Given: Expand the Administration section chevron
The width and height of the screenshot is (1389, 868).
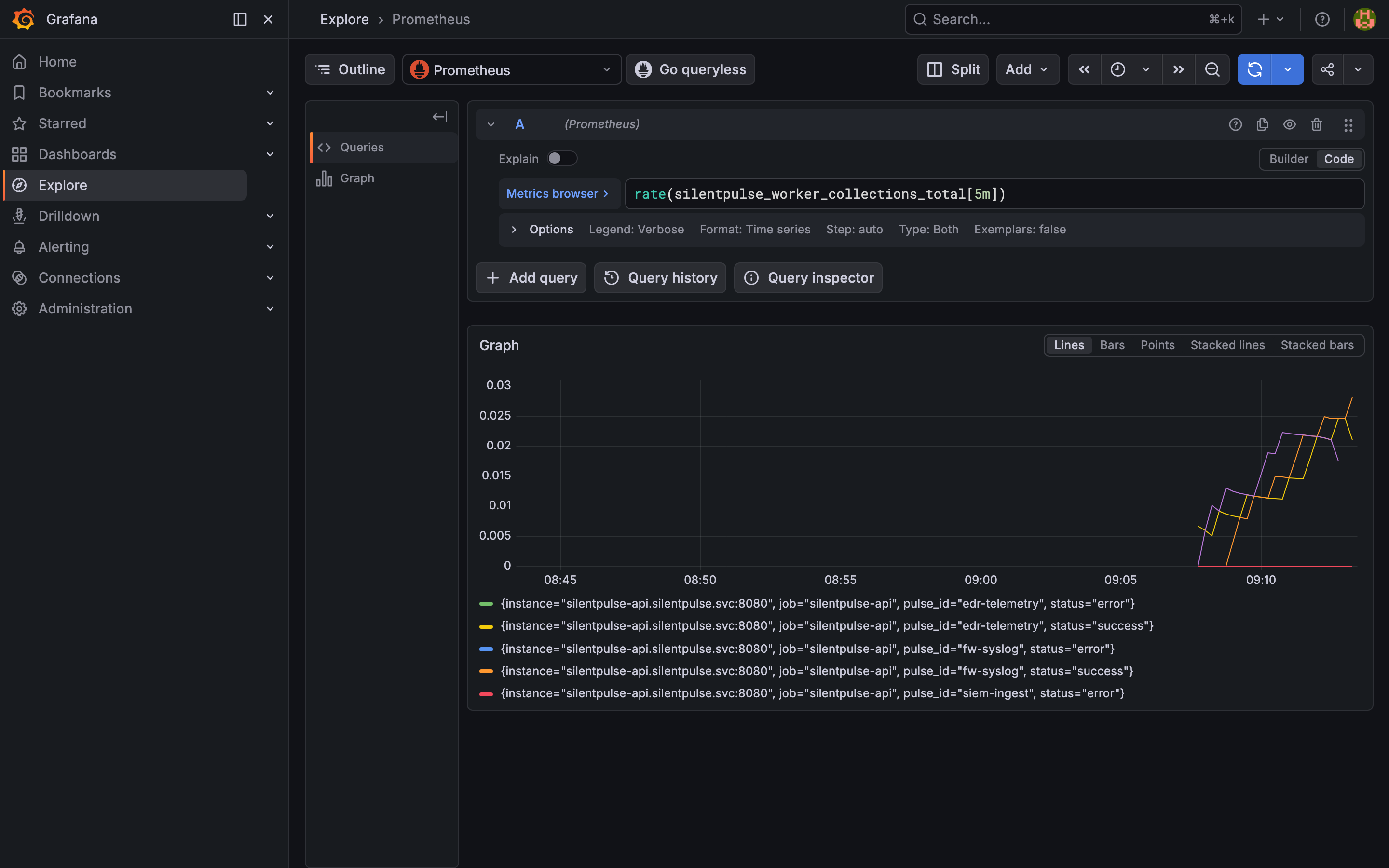Looking at the screenshot, I should pyautogui.click(x=270, y=308).
